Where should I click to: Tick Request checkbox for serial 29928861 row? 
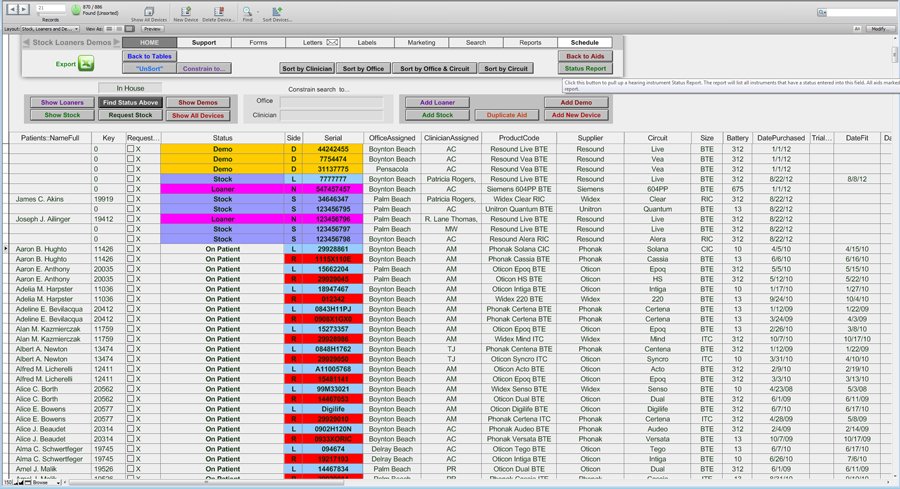[130, 249]
